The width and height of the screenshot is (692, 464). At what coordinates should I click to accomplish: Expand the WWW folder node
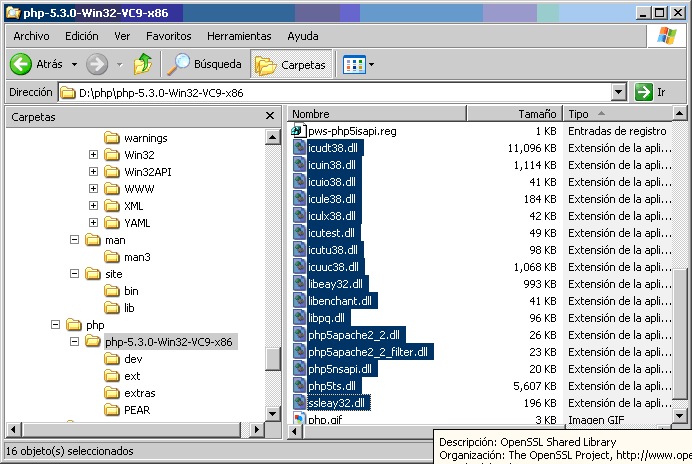pos(93,189)
